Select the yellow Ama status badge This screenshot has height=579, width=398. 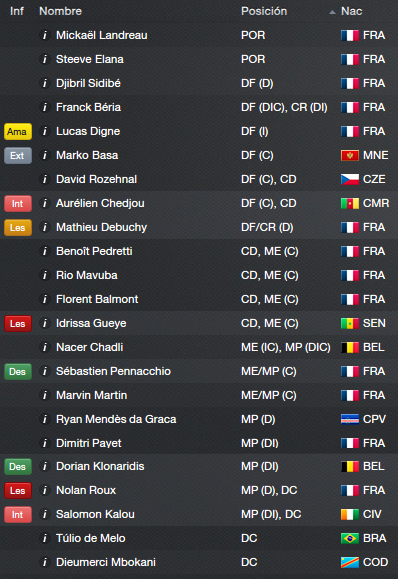pos(18,131)
